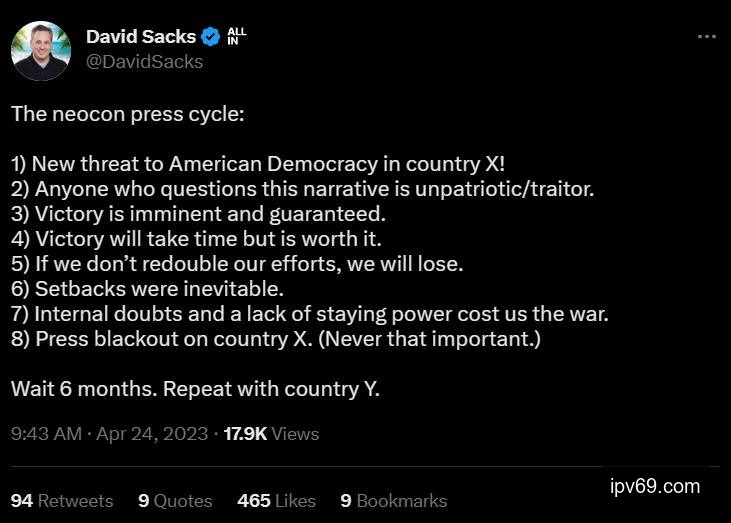Click "The neocon press cycle:" opening line
The height and width of the screenshot is (523, 731).
(x=127, y=113)
